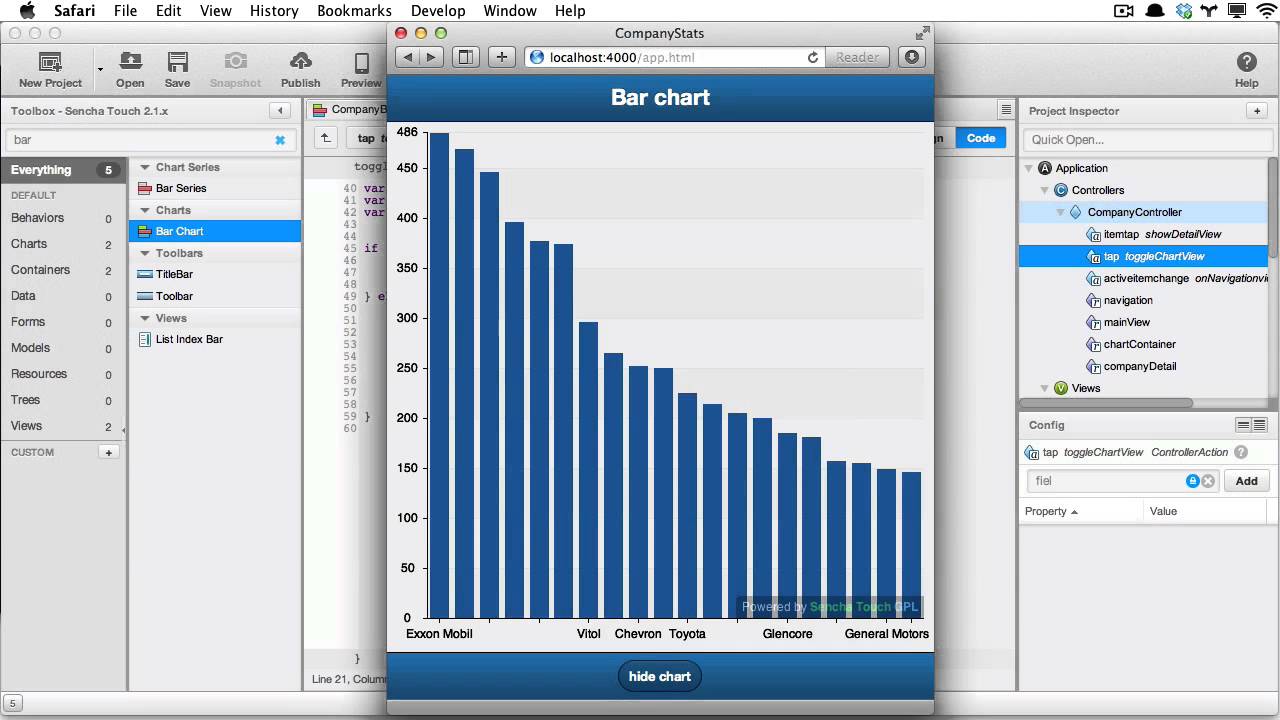Click the Save icon in Architect toolbar
Image resolution: width=1280 pixels, height=720 pixels.
coord(178,62)
